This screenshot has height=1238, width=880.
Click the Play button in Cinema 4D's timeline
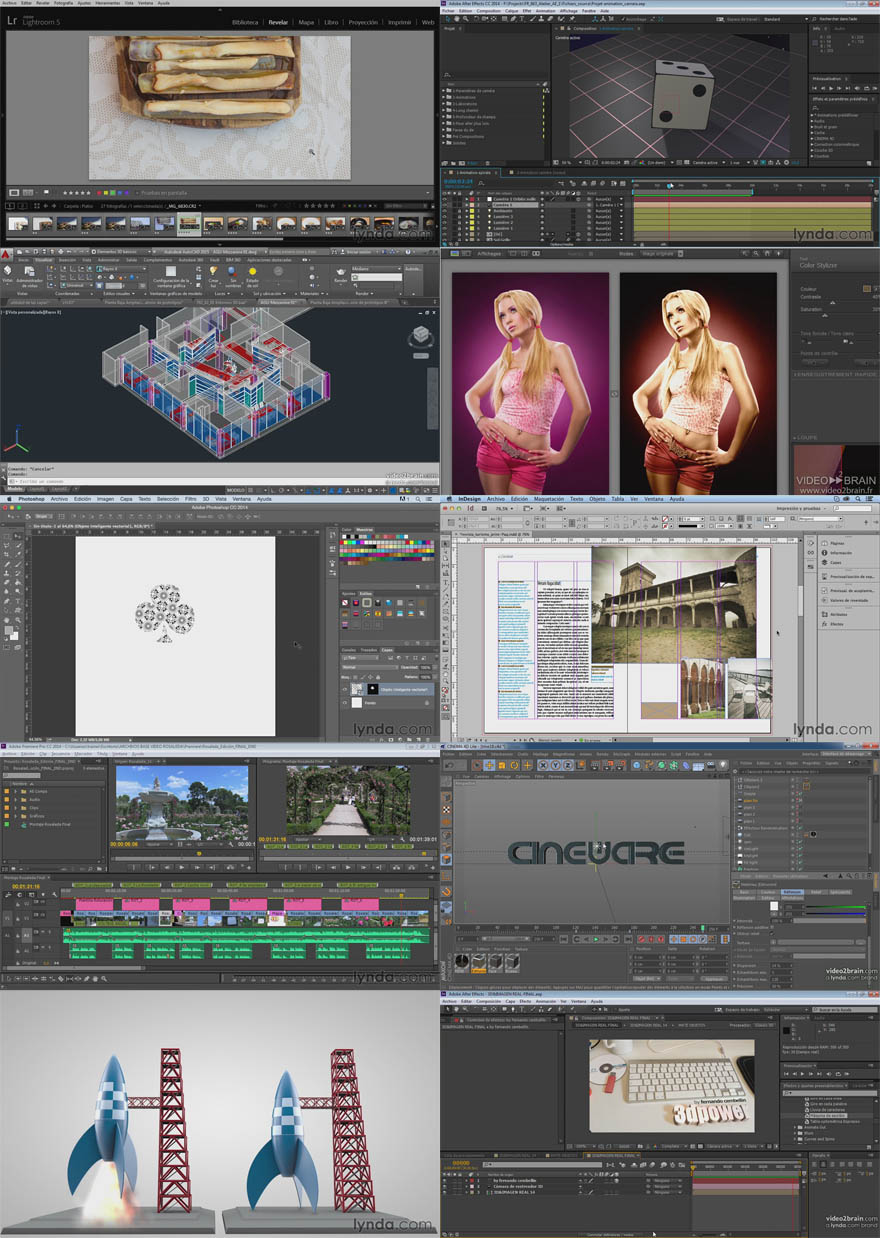[x=596, y=939]
